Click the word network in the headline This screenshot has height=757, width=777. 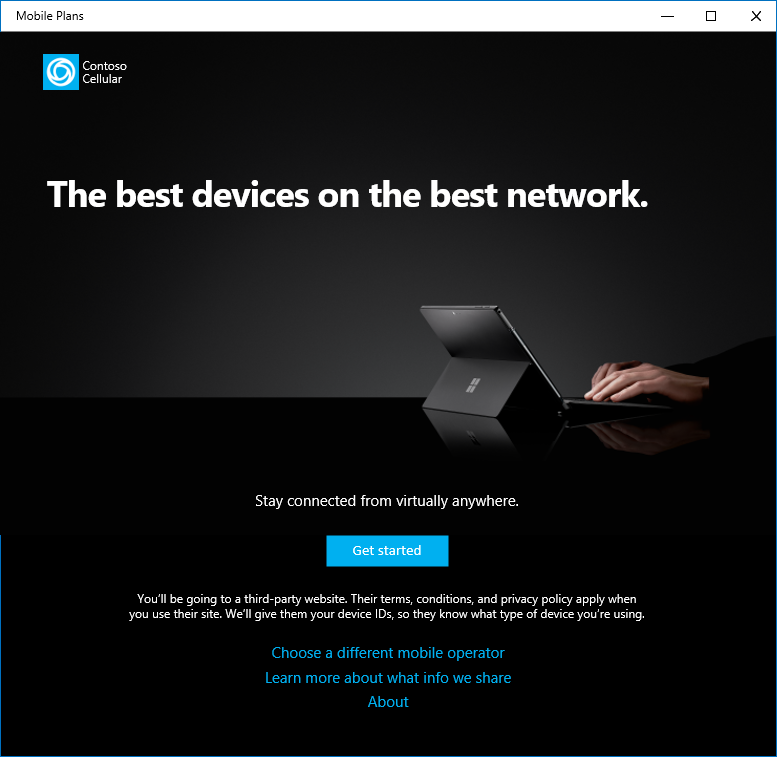[x=577, y=194]
